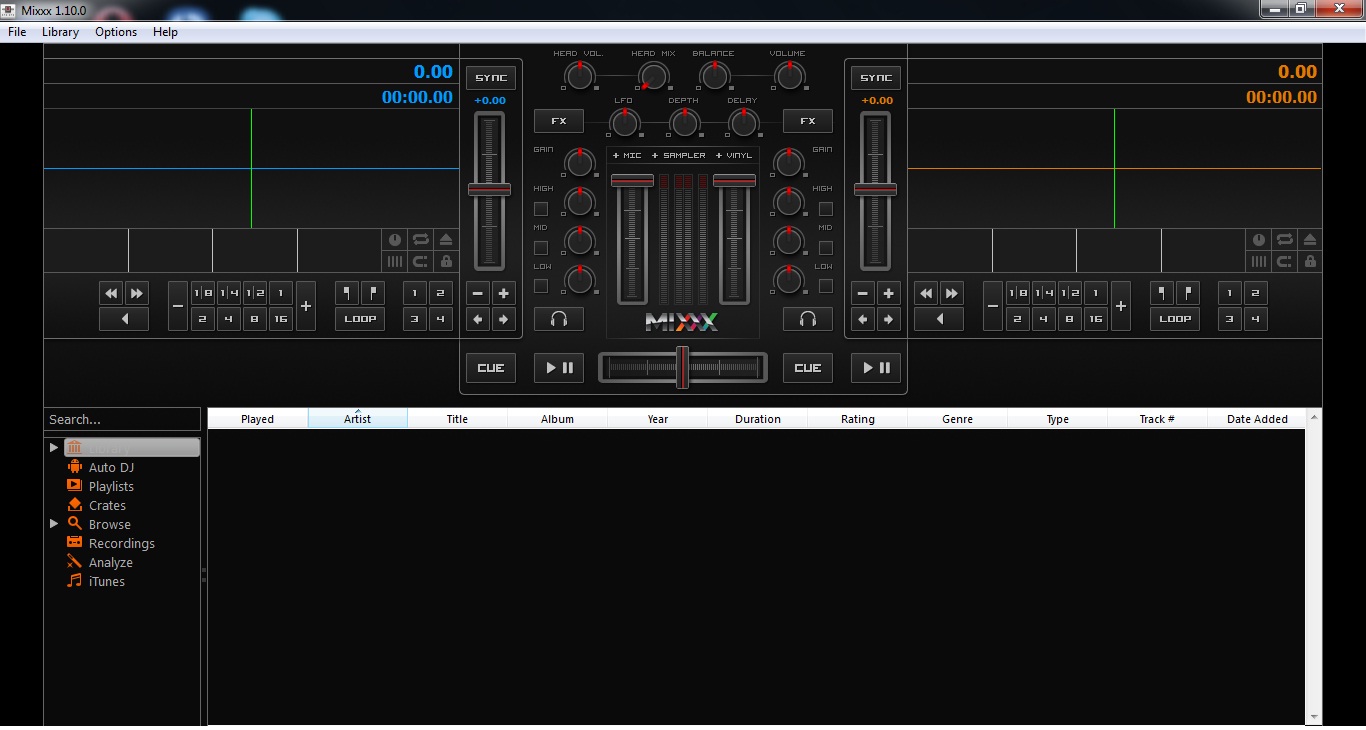Expand the Browse tree node arrow
Viewport: 1366px width, 730px height.
tap(54, 524)
